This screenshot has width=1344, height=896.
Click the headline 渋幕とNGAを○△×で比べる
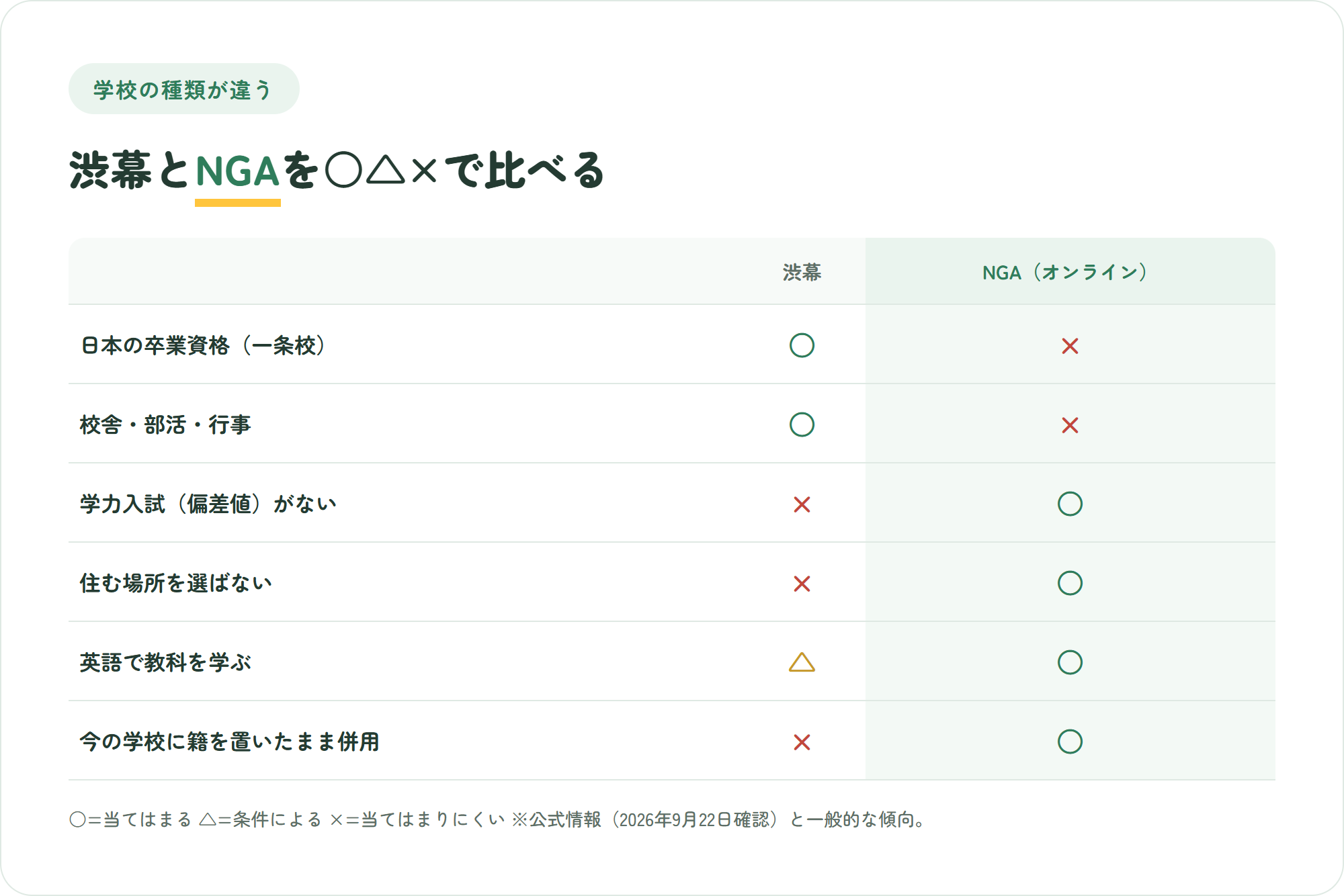[337, 171]
